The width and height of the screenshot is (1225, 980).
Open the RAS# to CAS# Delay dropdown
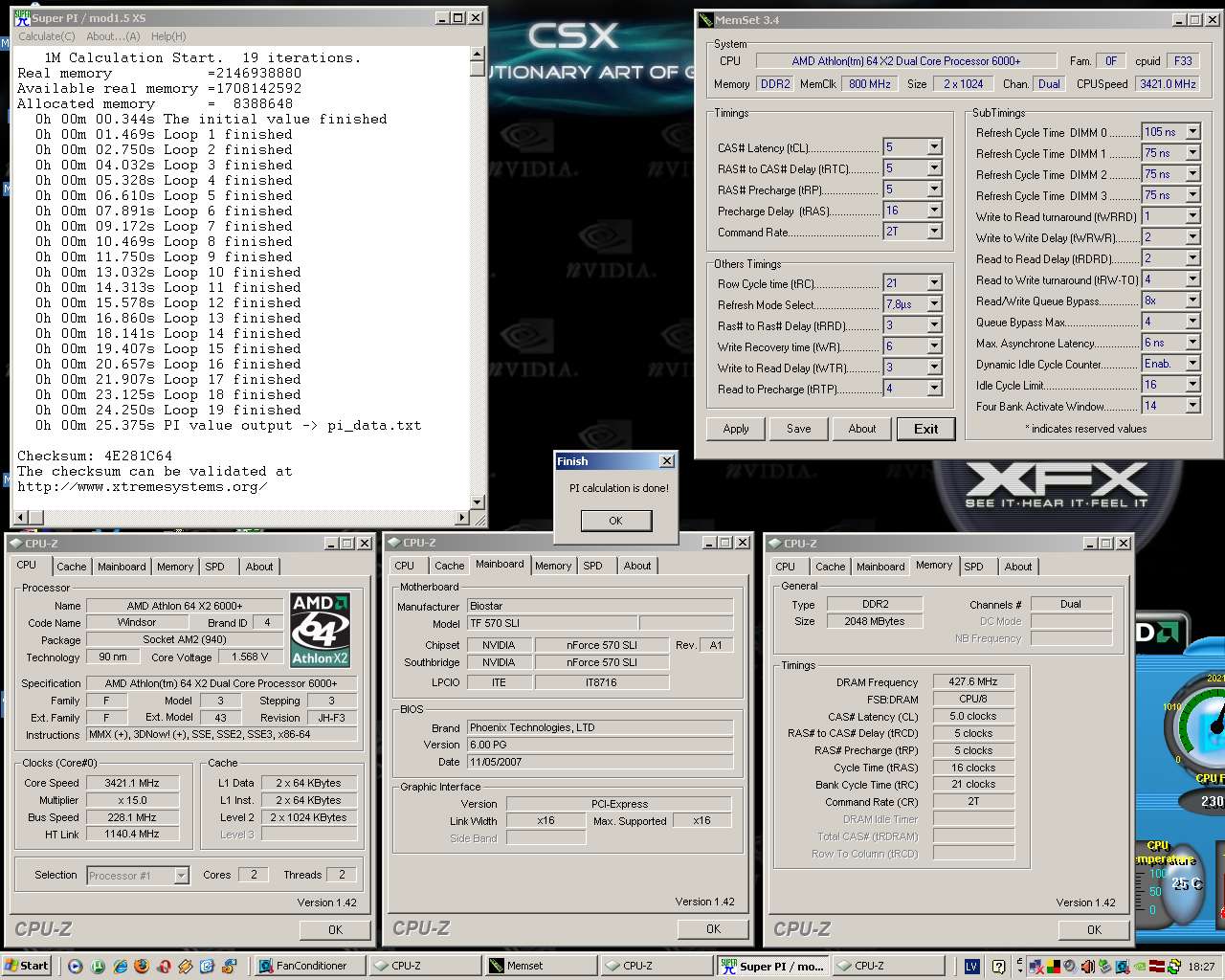[x=934, y=168]
